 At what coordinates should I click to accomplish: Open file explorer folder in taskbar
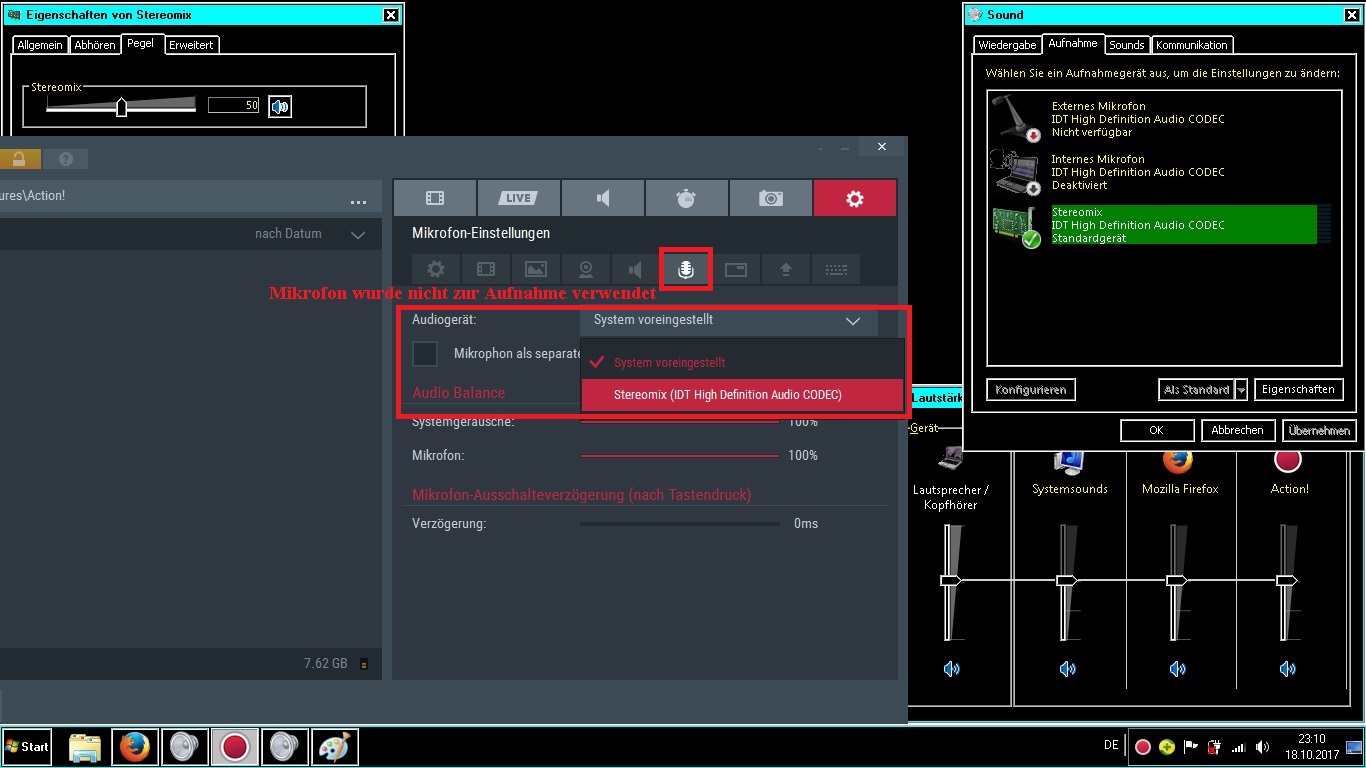(x=85, y=747)
